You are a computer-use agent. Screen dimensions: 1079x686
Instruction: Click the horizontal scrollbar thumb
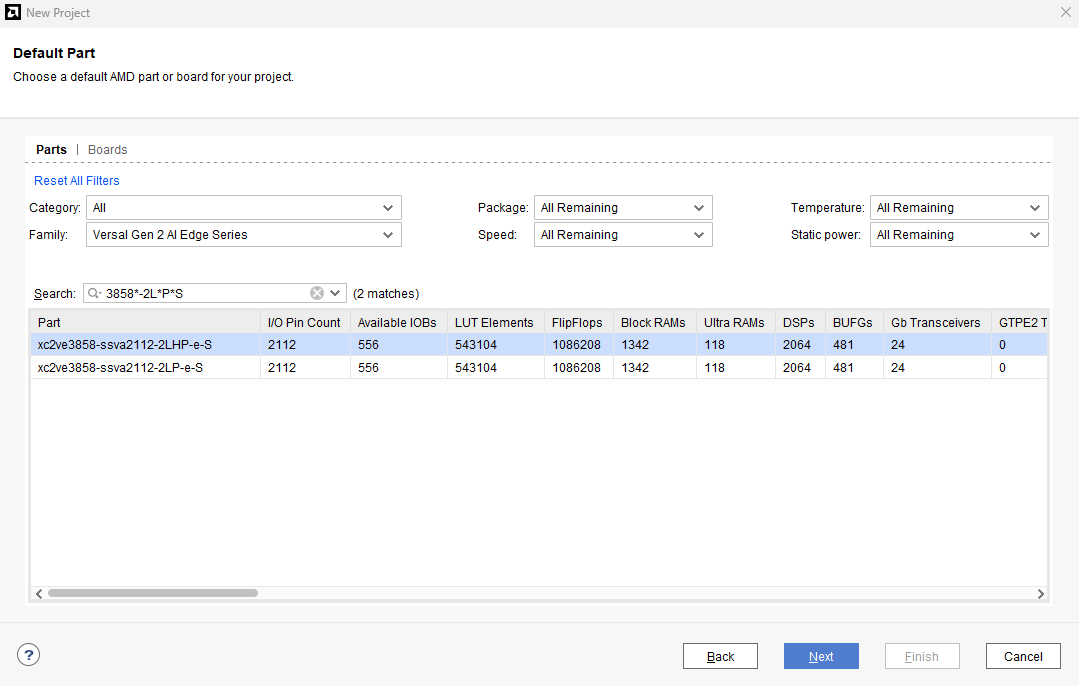point(153,593)
